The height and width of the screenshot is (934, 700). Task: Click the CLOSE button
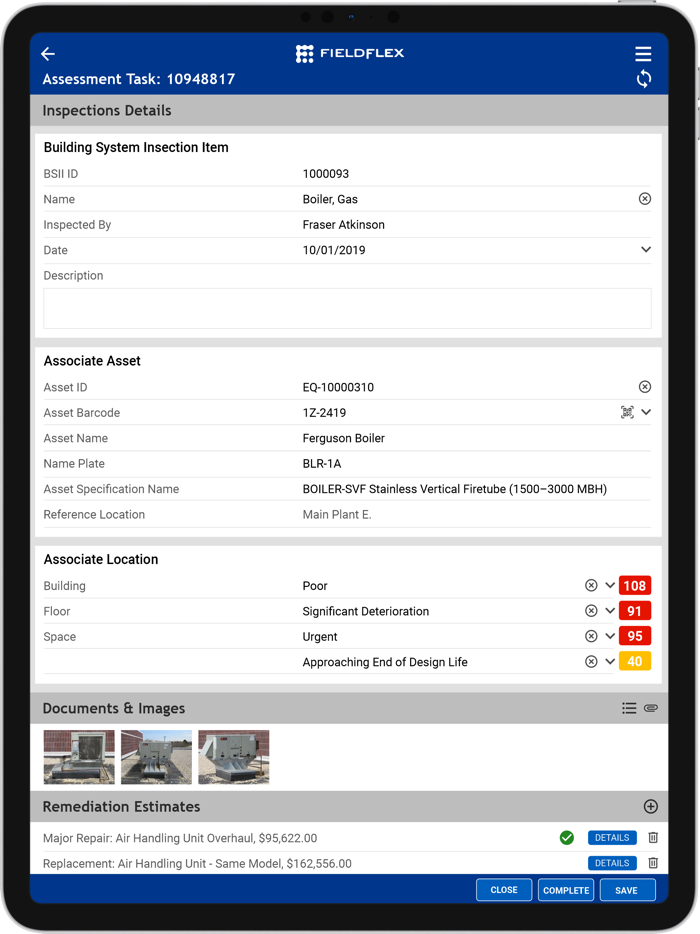pos(504,890)
